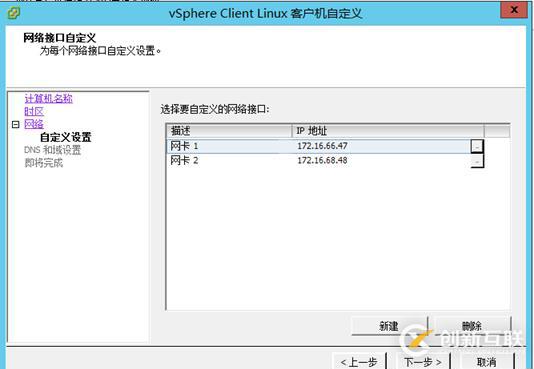Collapse the 网络 tree node
Image resolution: width=534 pixels, height=369 pixels.
click(x=15, y=125)
